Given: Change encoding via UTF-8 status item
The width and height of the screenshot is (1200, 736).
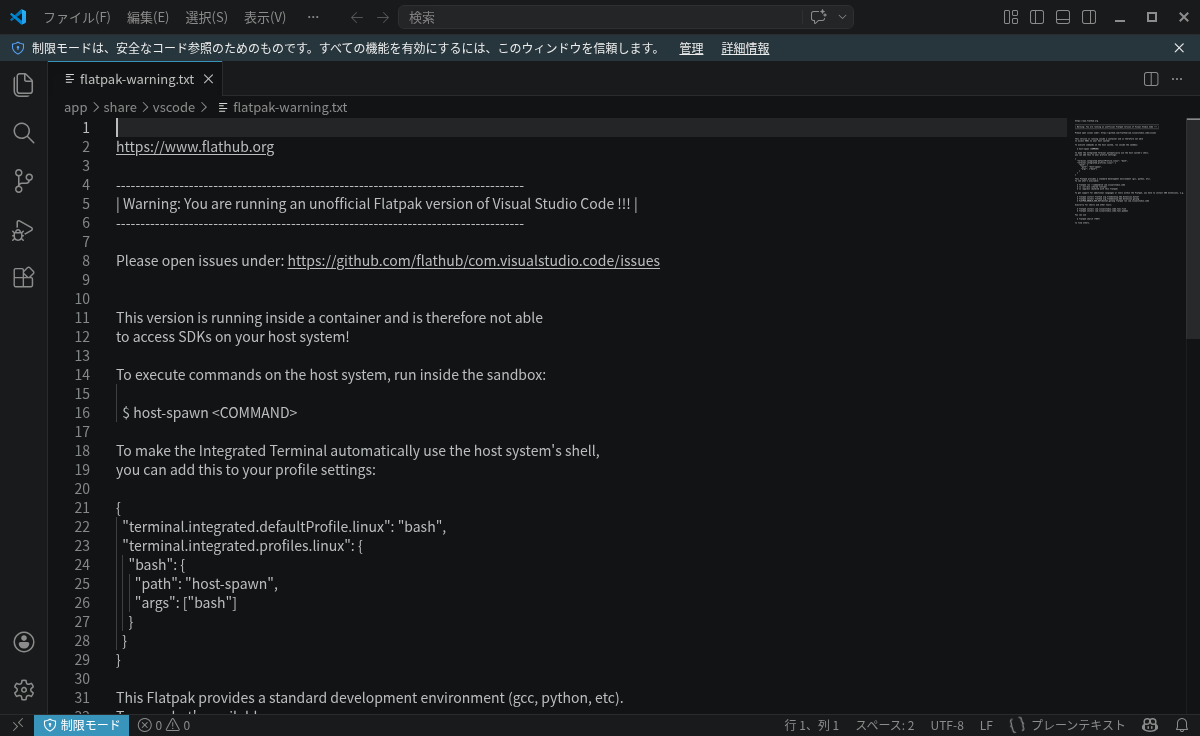Looking at the screenshot, I should pos(947,725).
